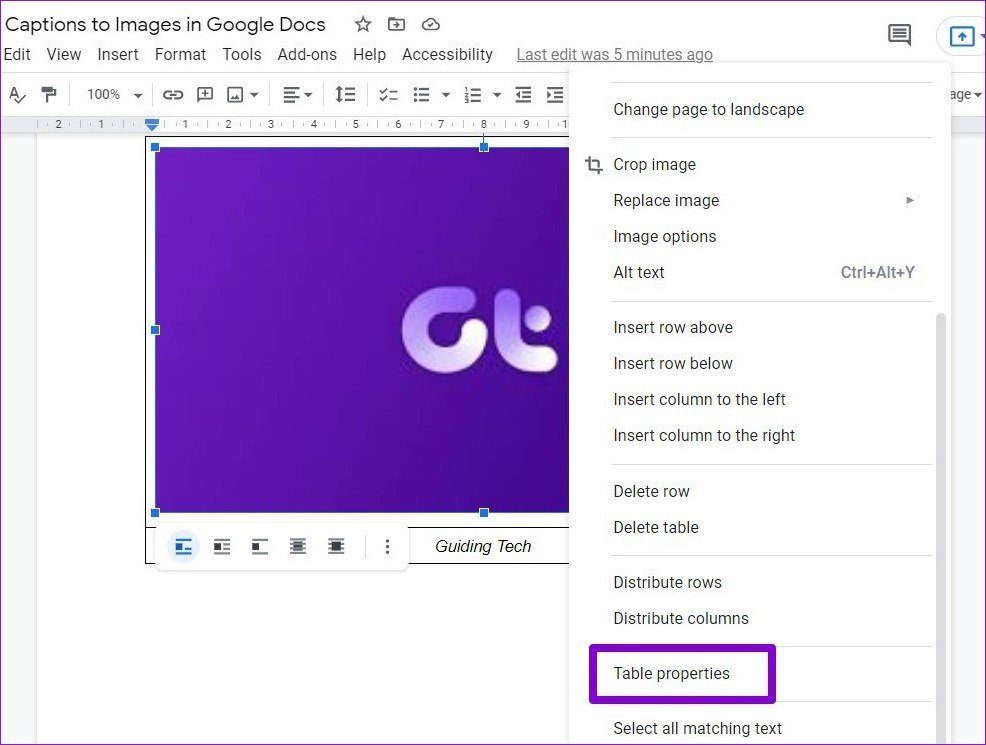Screen dimensions: 986x745
Task: Open the alignment dropdown arrow
Action: coord(308,95)
